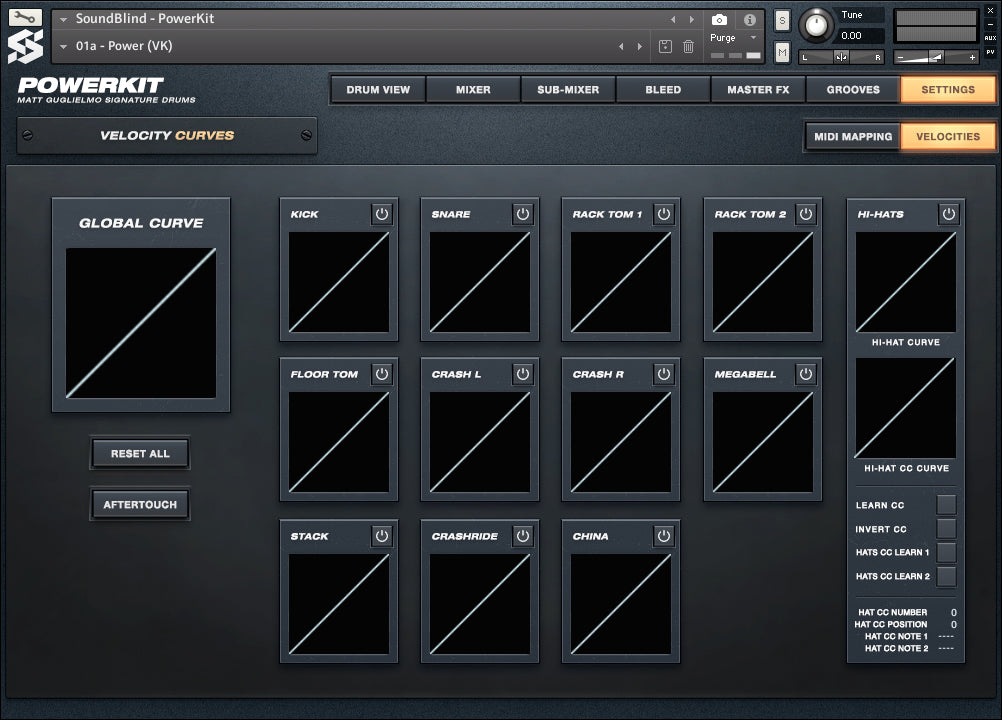Open the SoundBlind - PowerKit instrument dropdown
This screenshot has height=720, width=1002.
click(x=63, y=19)
